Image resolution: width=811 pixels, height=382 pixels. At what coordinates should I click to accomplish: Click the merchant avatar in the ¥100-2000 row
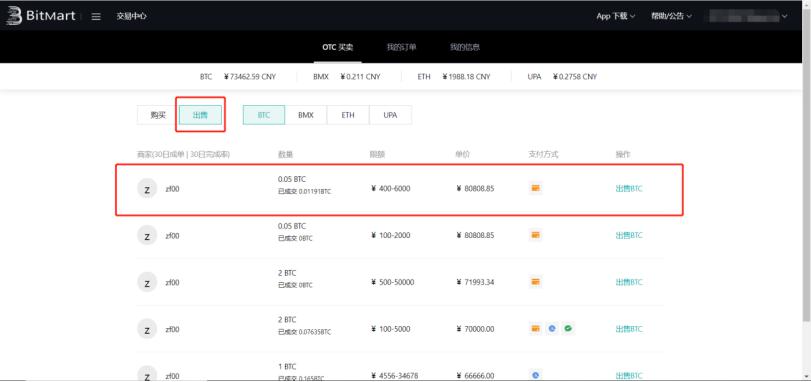[147, 236]
